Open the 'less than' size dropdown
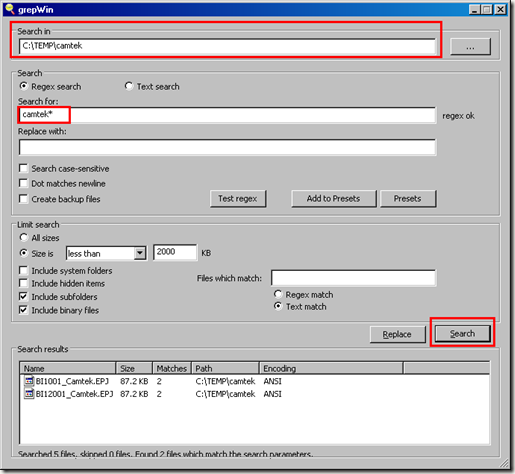The image size is (515, 474). [140, 253]
